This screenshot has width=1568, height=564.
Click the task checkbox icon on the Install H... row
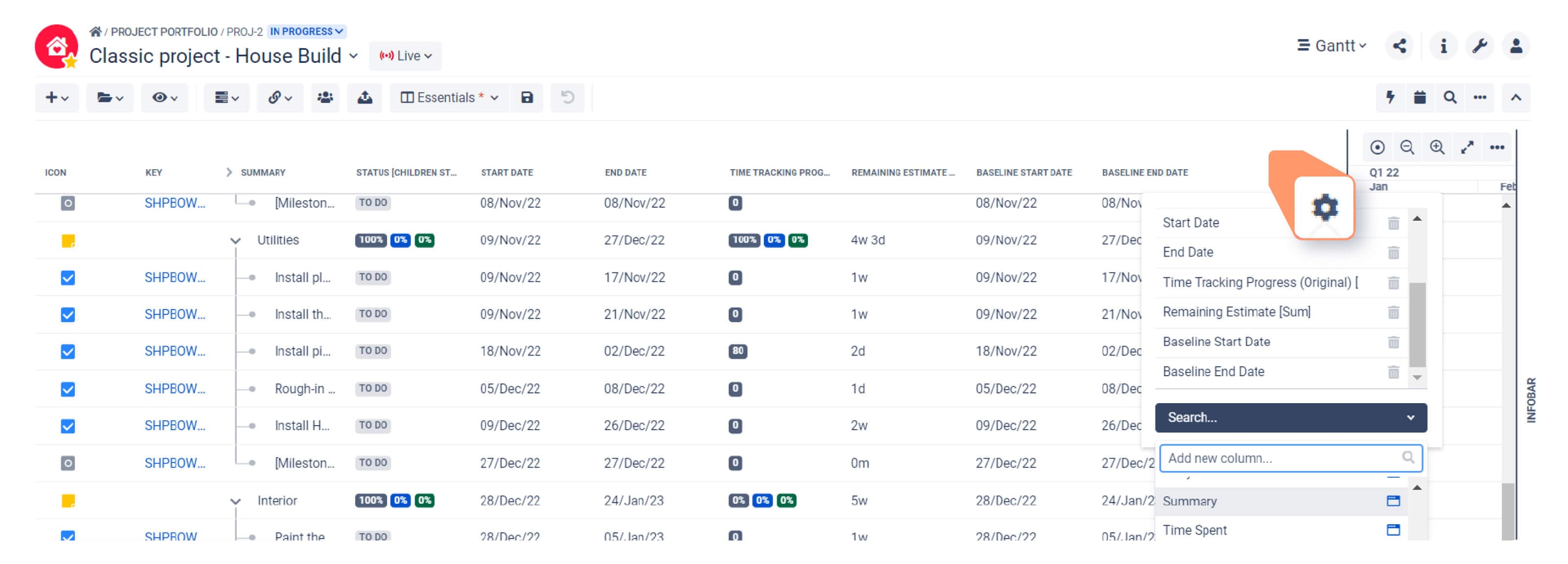click(68, 426)
